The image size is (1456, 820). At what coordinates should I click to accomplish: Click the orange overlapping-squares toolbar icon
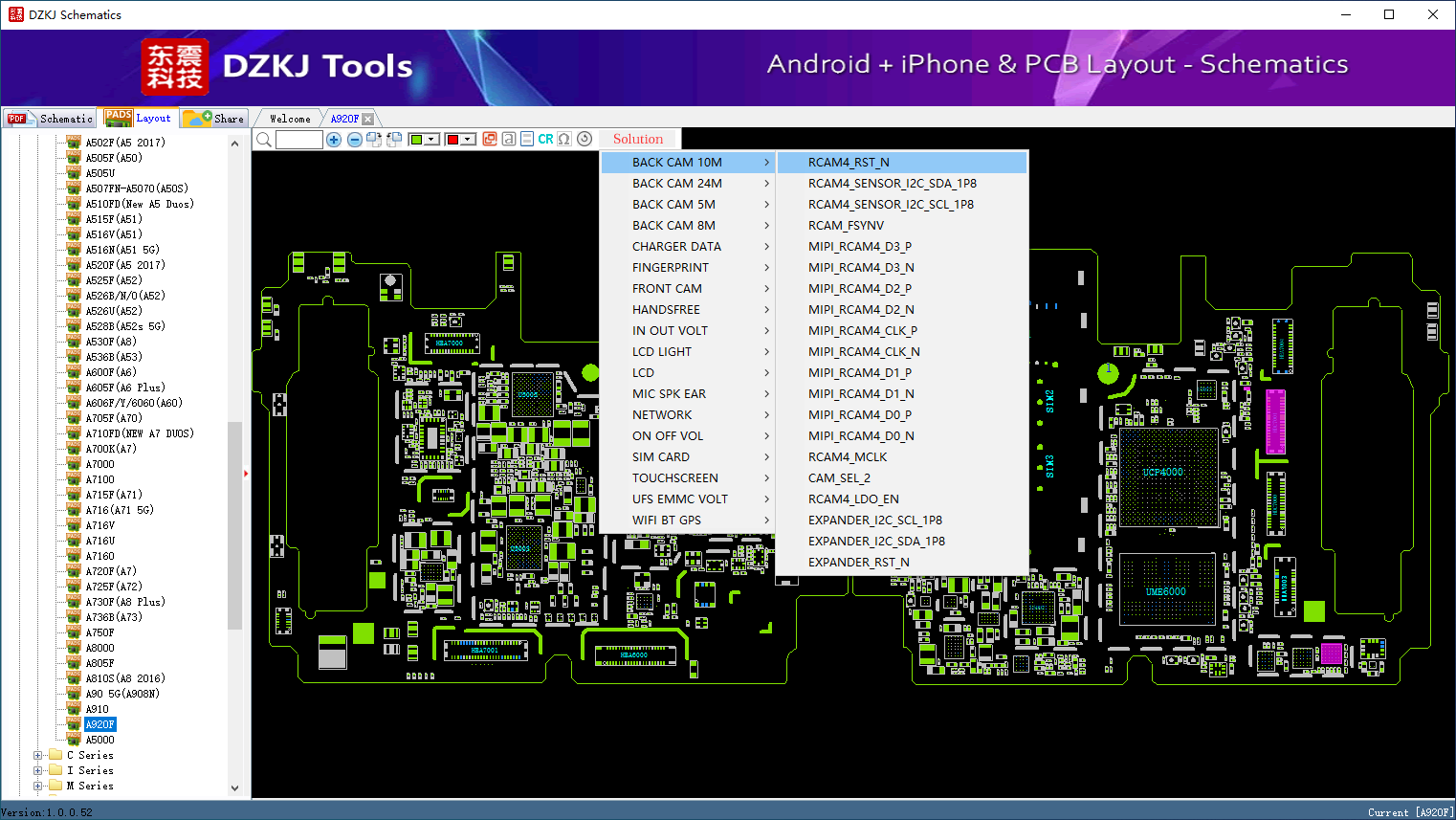(x=490, y=139)
